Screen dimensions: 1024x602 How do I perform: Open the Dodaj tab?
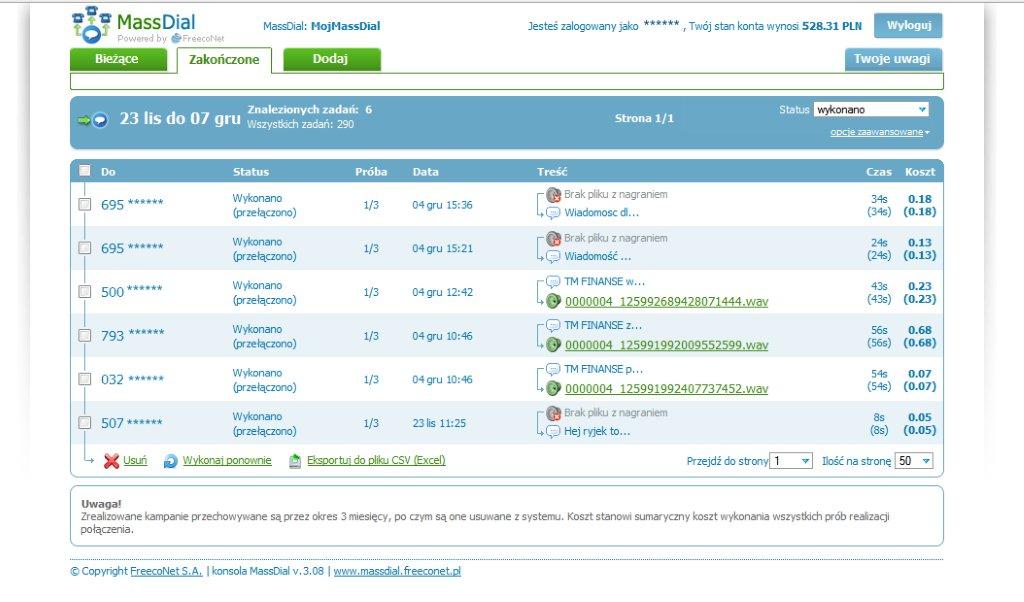[x=331, y=60]
